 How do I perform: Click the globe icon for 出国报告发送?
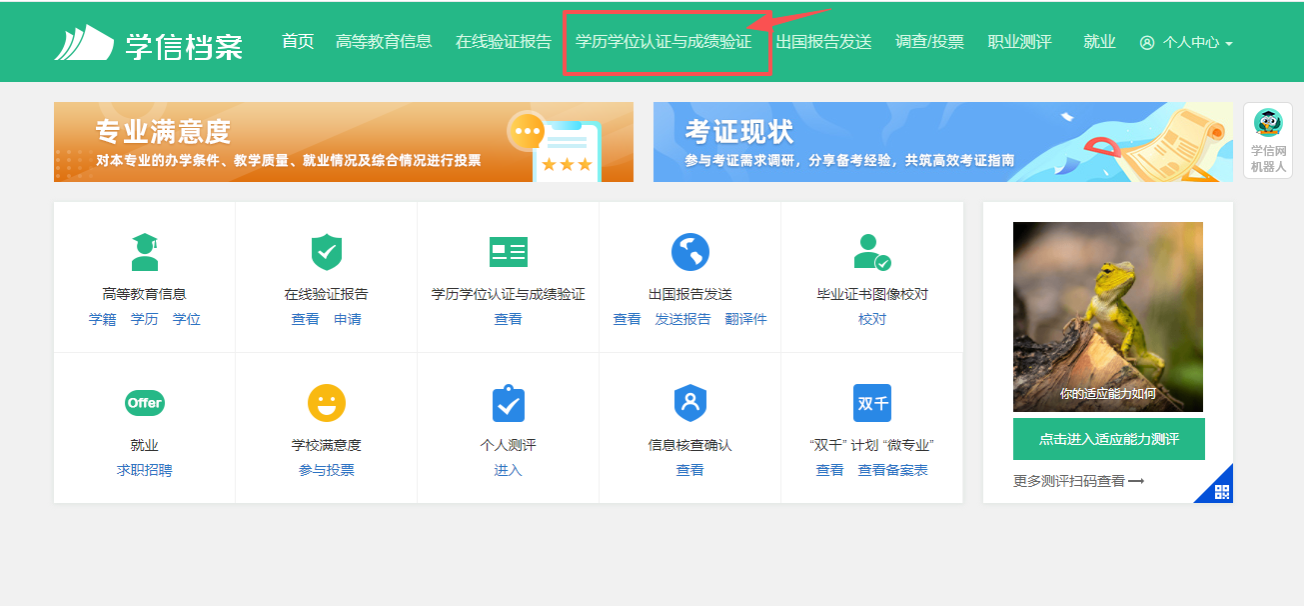[x=690, y=252]
